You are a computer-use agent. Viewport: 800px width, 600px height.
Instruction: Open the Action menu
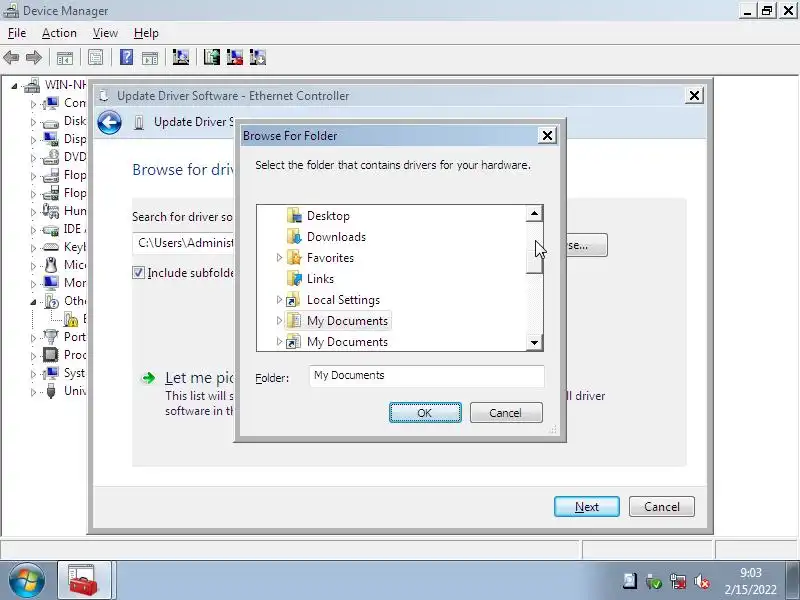pyautogui.click(x=59, y=33)
